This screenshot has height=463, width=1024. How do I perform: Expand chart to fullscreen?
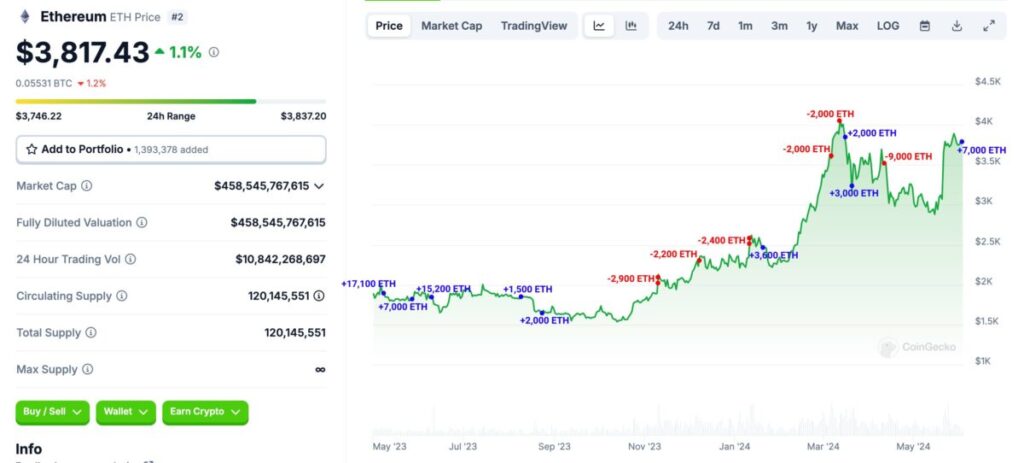pyautogui.click(x=989, y=26)
